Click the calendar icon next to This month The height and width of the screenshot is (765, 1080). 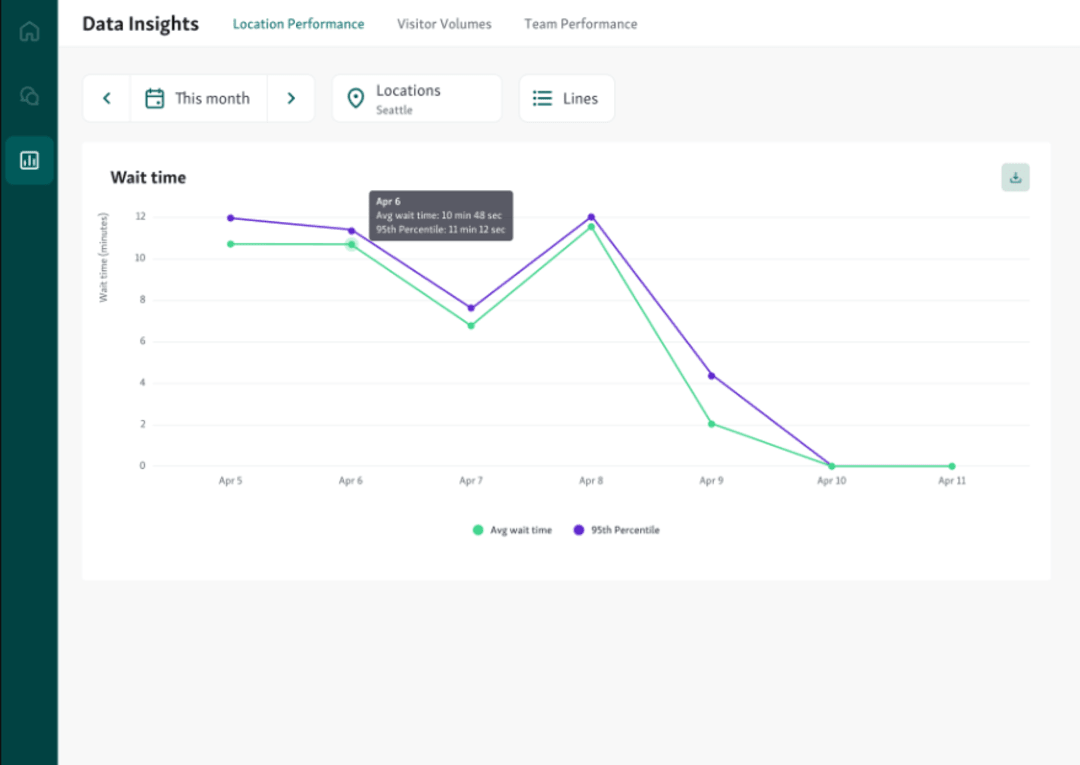[x=155, y=98]
